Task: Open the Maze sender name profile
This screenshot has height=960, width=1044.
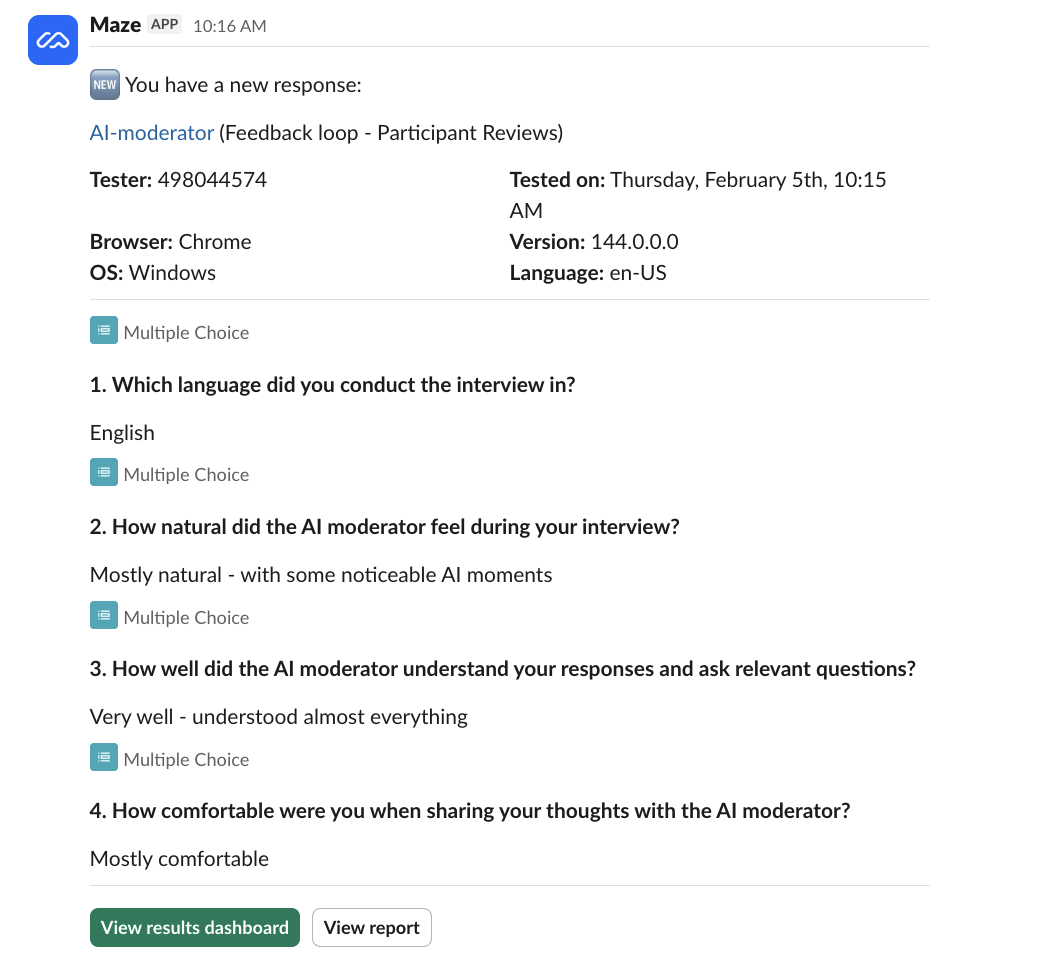Action: (115, 25)
